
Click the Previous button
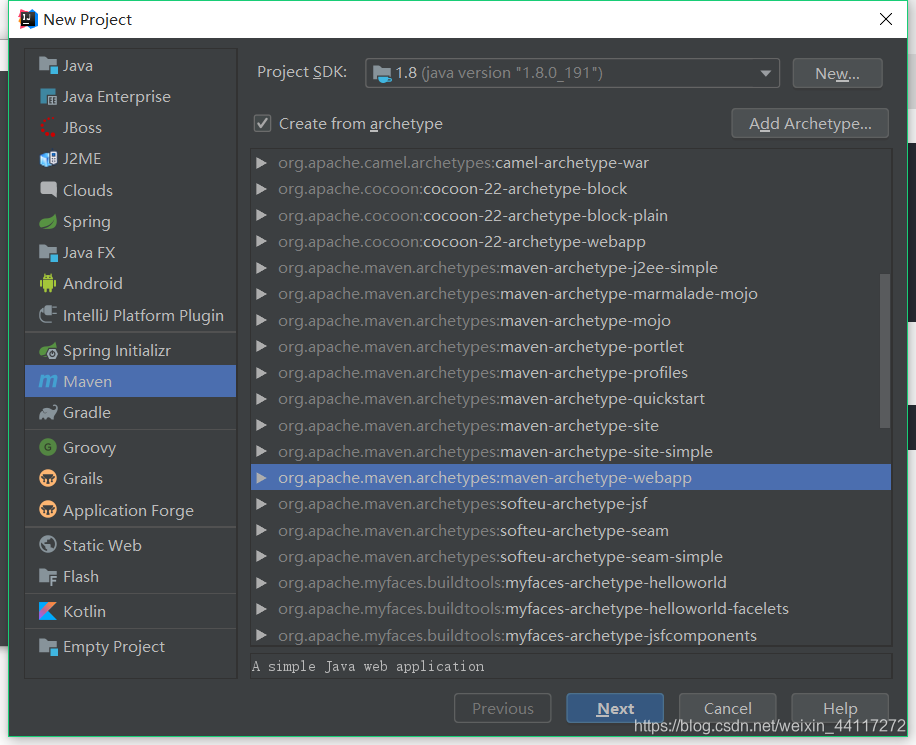(502, 708)
